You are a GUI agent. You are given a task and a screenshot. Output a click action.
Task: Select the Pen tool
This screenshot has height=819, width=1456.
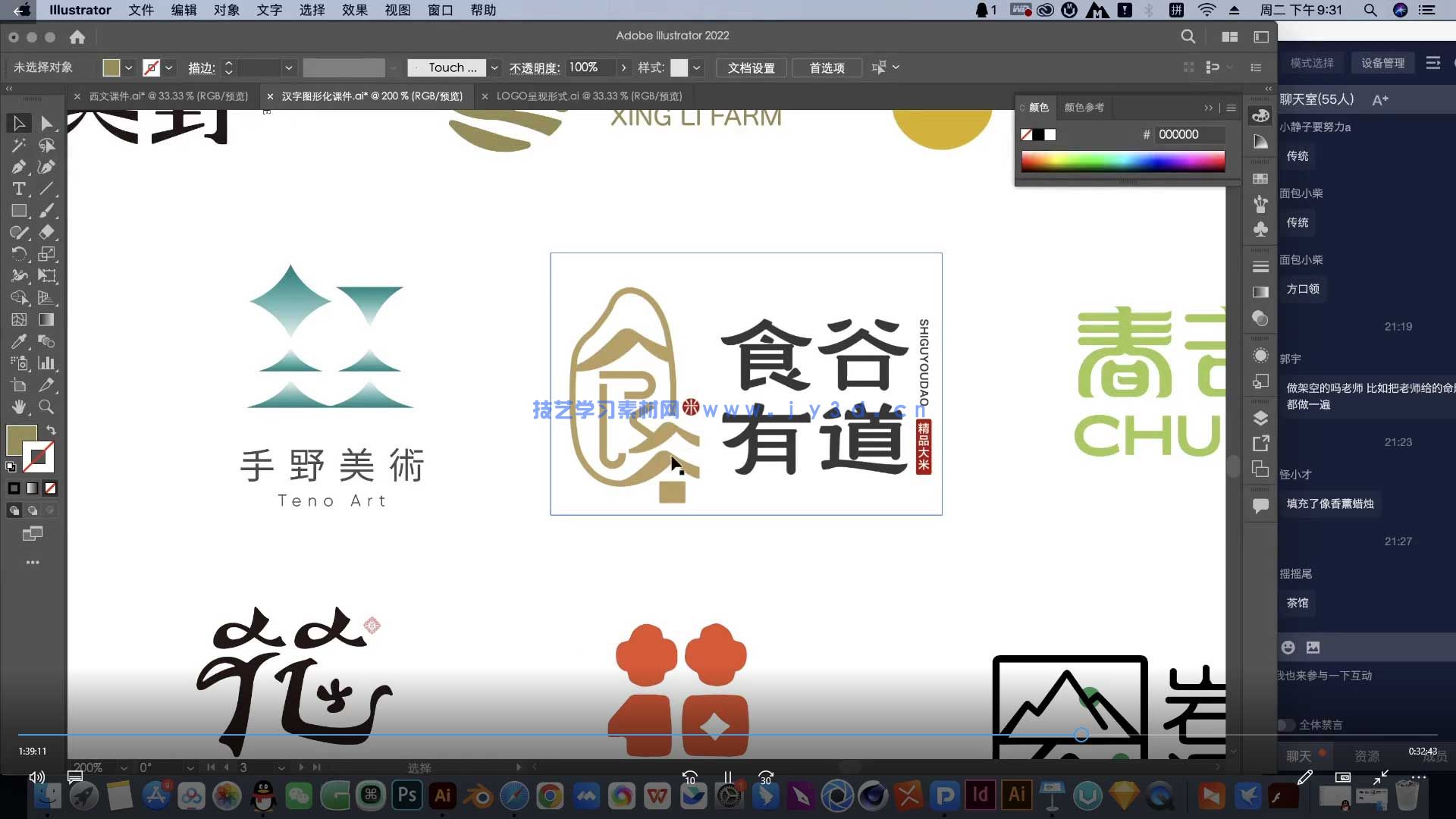coord(19,167)
